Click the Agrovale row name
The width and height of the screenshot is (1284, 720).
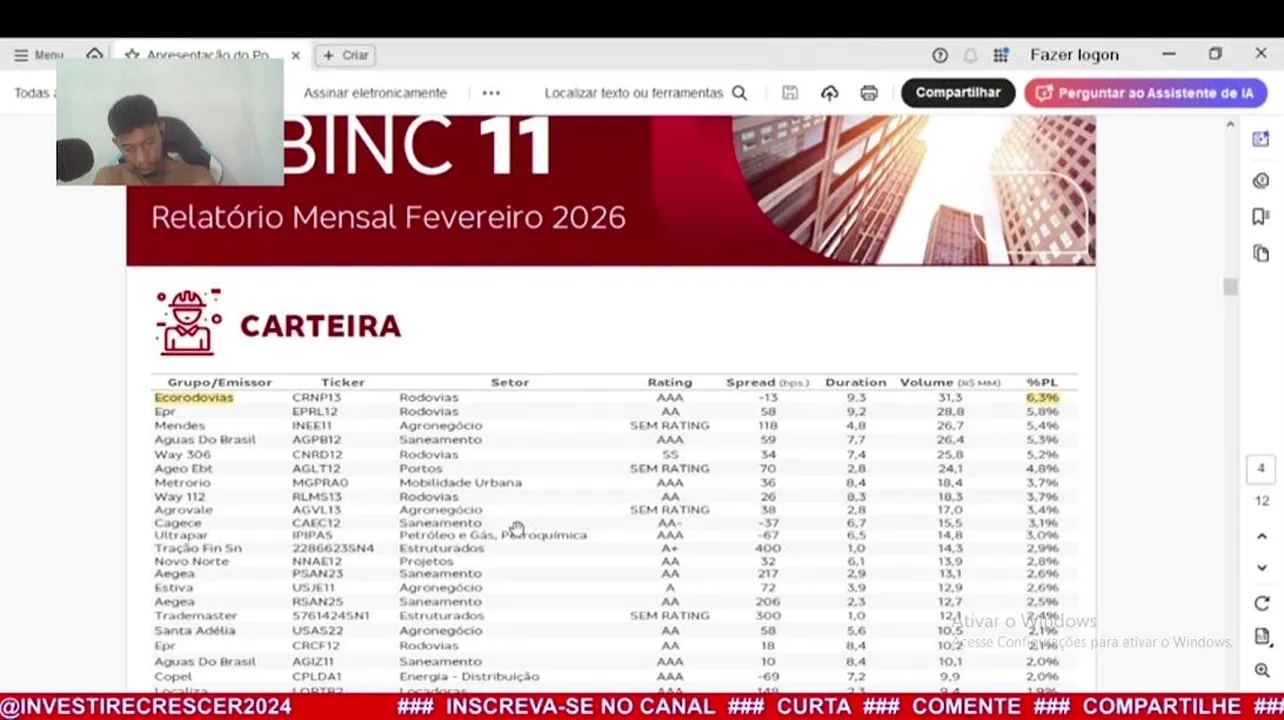183,510
